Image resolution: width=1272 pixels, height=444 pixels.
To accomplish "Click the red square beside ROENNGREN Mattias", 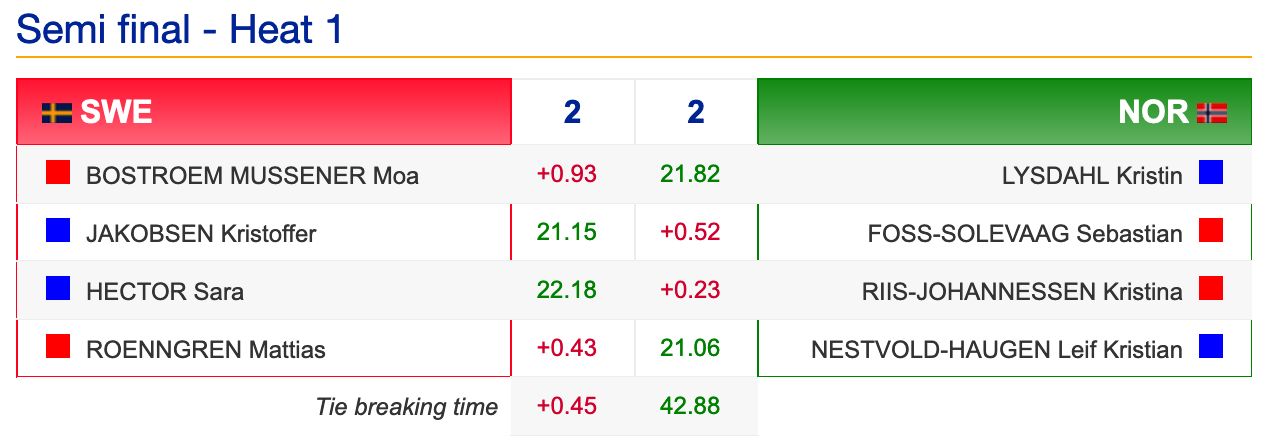I will (x=58, y=347).
